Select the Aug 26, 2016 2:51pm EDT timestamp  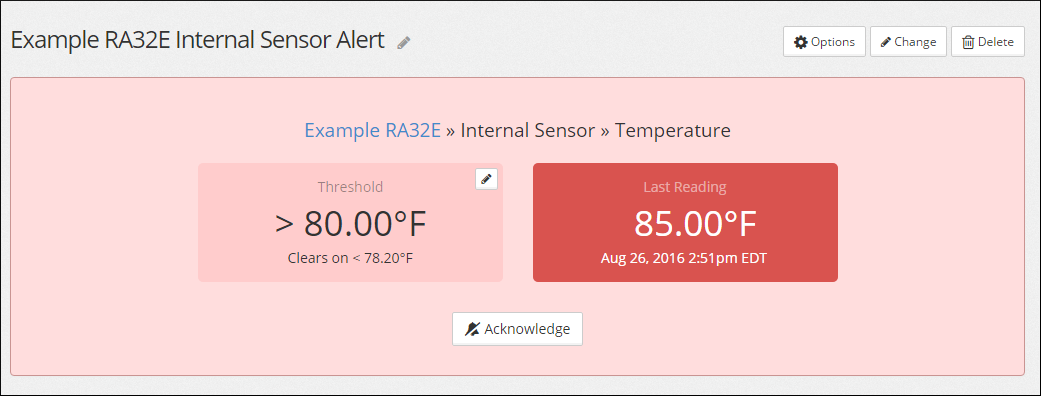click(x=684, y=258)
